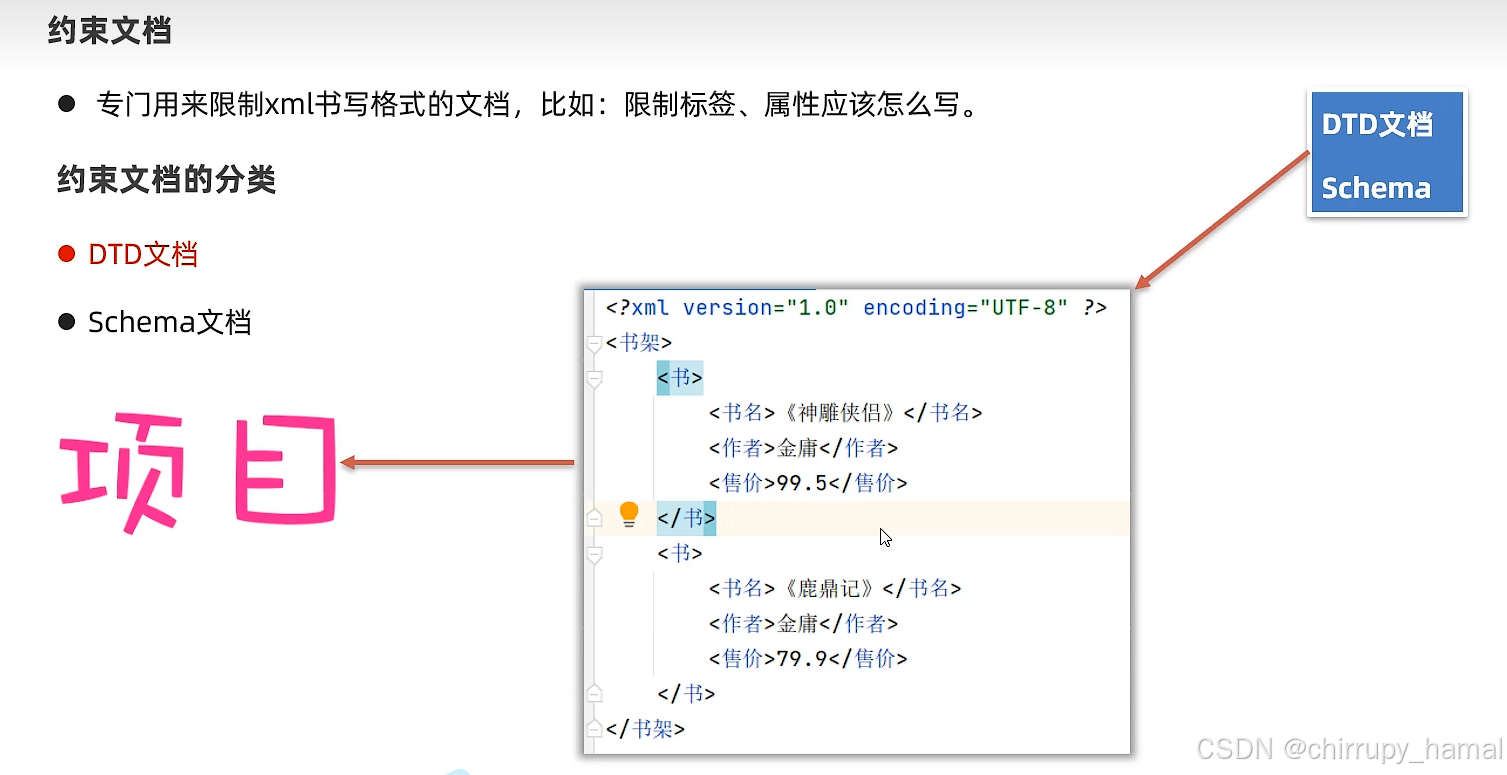Select the highlighted opening <书> tag
Screen dimensions: 1507x775
[679, 377]
